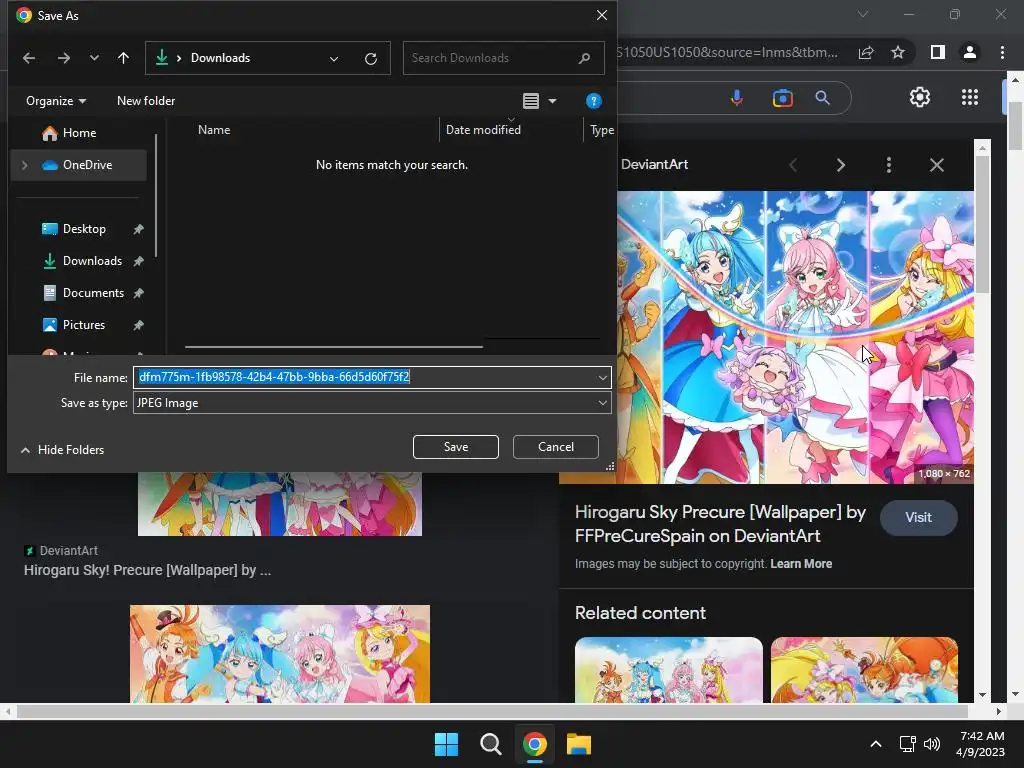This screenshot has height=768, width=1024.
Task: Share this page from Chrome address bar
Action: (866, 52)
